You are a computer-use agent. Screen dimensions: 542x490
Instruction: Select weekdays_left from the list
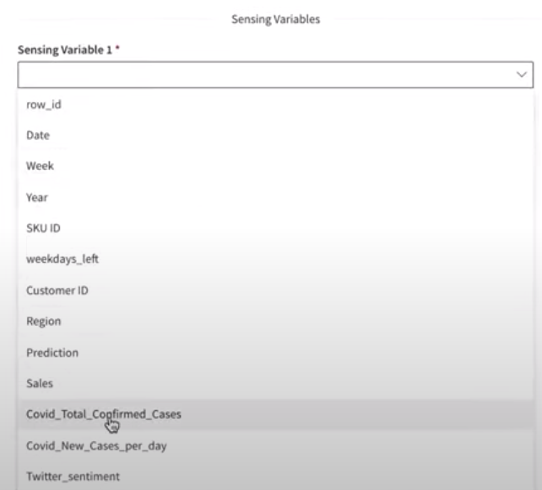(275, 259)
